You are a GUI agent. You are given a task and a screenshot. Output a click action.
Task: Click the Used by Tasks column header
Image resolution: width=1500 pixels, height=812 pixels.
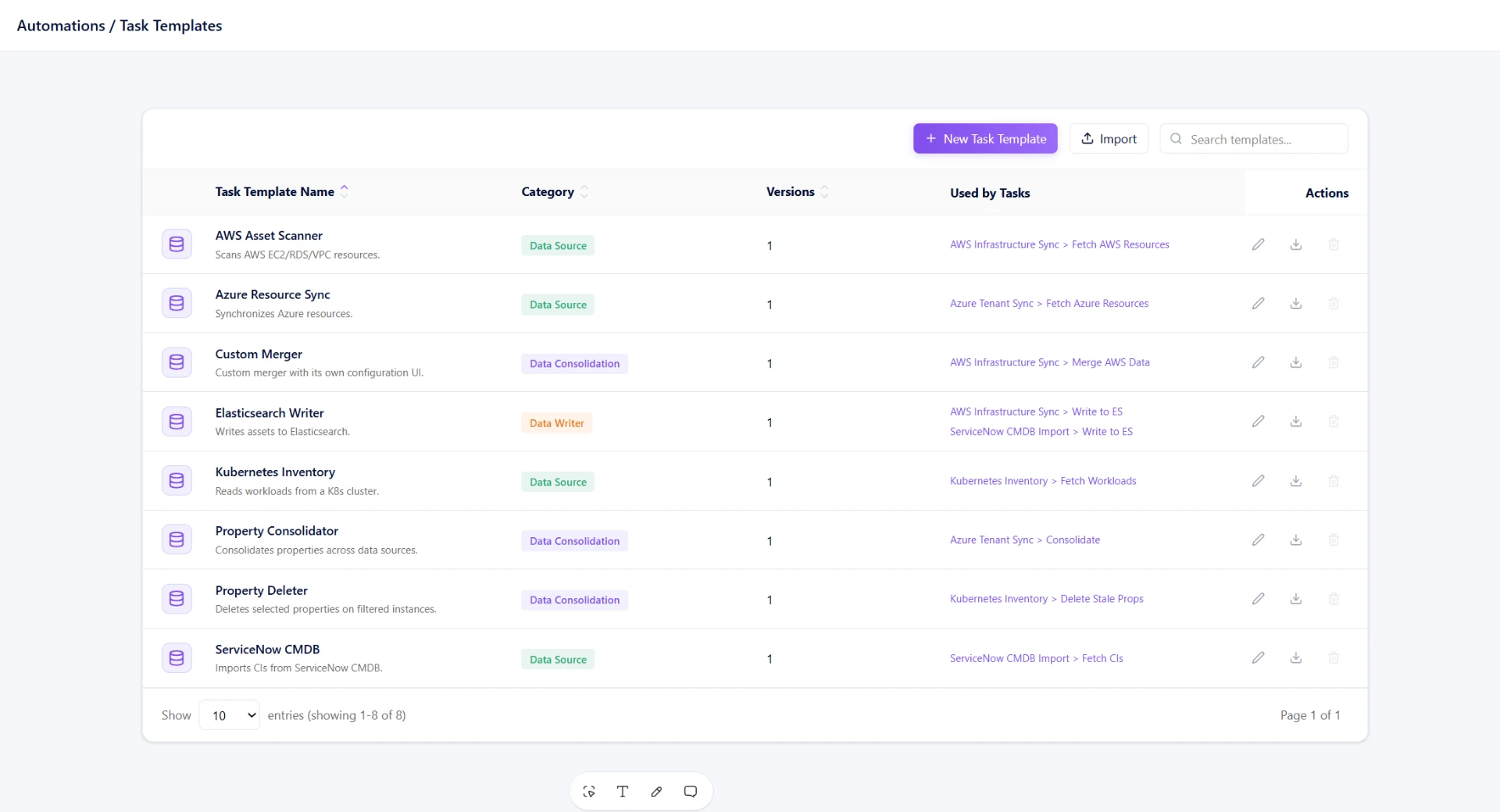click(x=990, y=193)
